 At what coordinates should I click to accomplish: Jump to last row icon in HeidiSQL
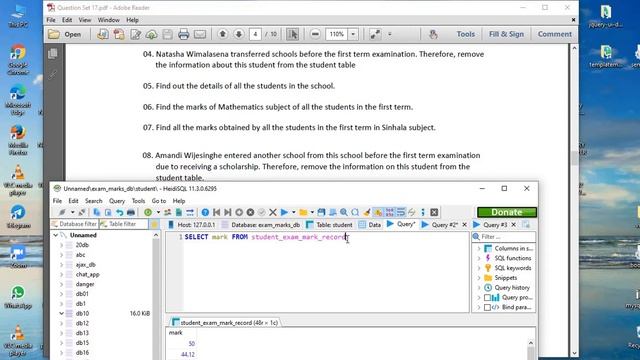228,212
